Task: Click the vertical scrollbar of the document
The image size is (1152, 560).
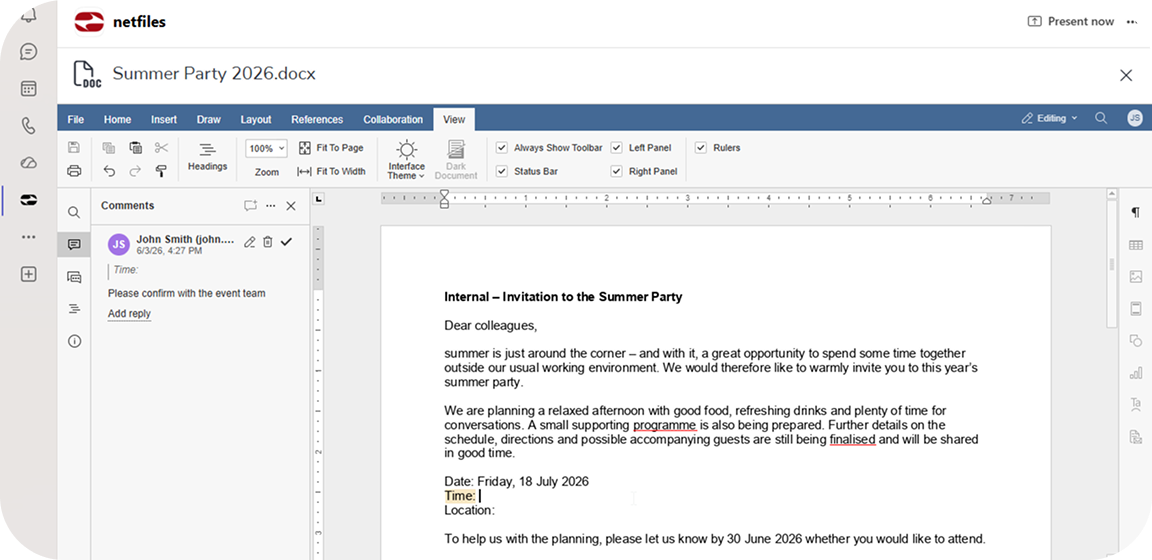Action: tap(1112, 265)
